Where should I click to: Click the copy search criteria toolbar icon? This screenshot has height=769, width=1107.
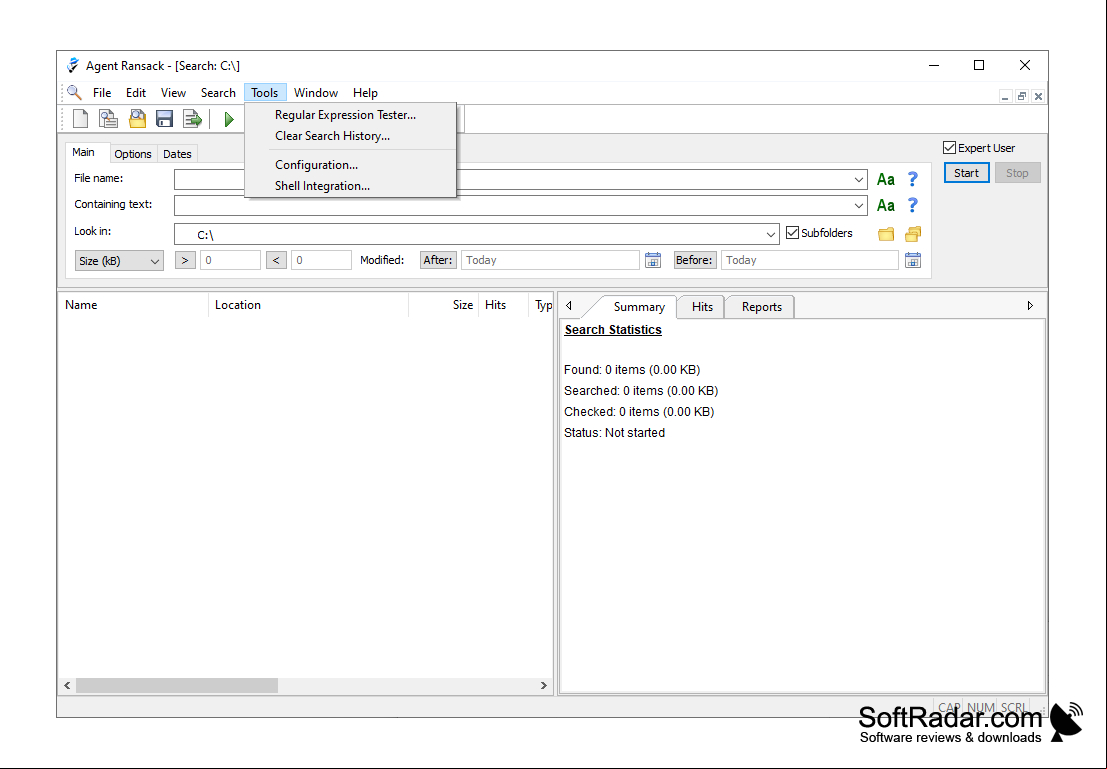(x=108, y=119)
